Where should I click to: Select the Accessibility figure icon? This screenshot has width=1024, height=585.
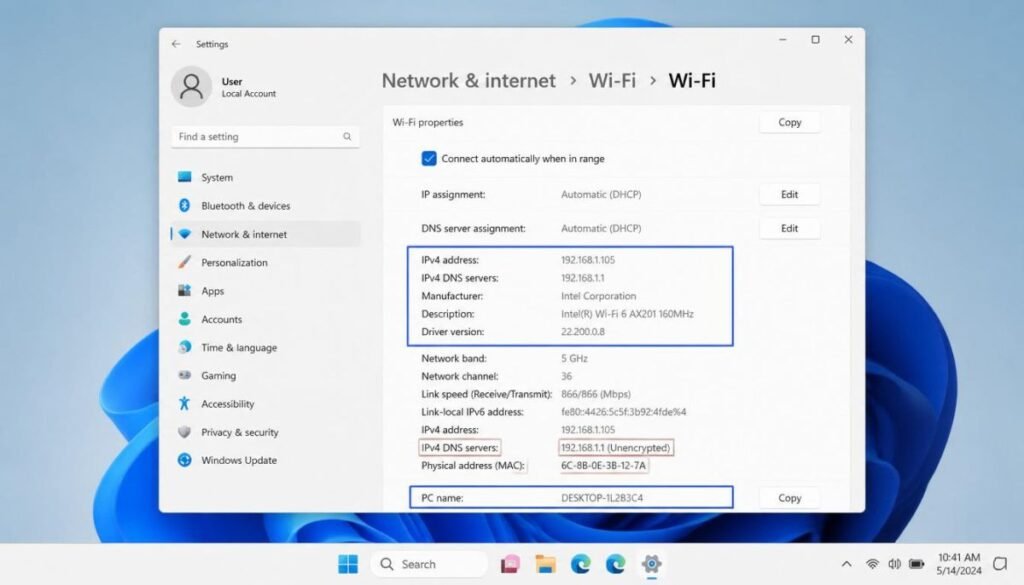(185, 403)
